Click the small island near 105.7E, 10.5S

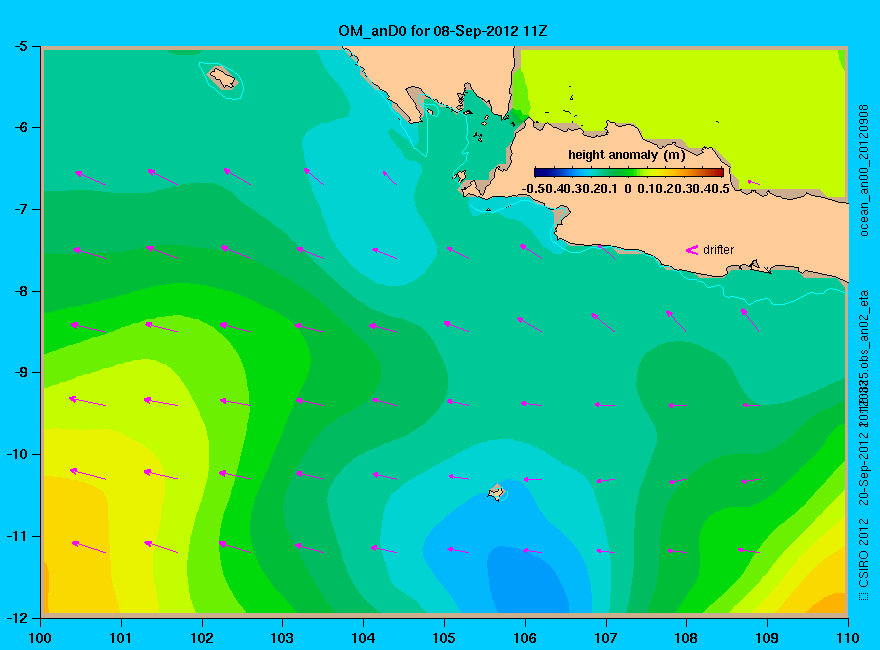(496, 492)
